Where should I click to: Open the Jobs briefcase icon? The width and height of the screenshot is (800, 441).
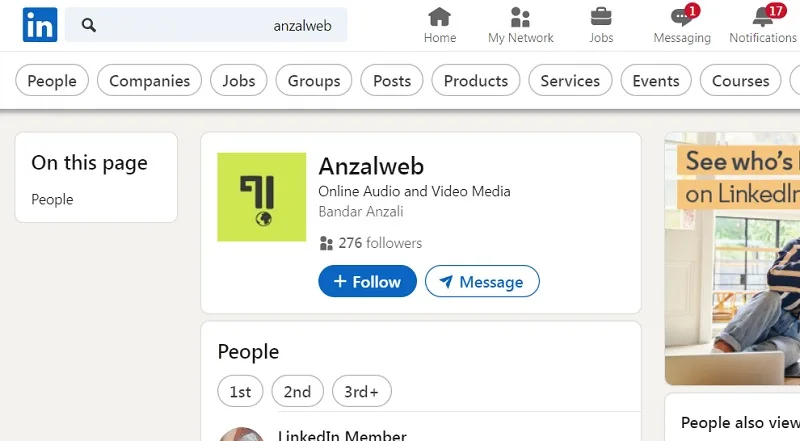pyautogui.click(x=601, y=17)
